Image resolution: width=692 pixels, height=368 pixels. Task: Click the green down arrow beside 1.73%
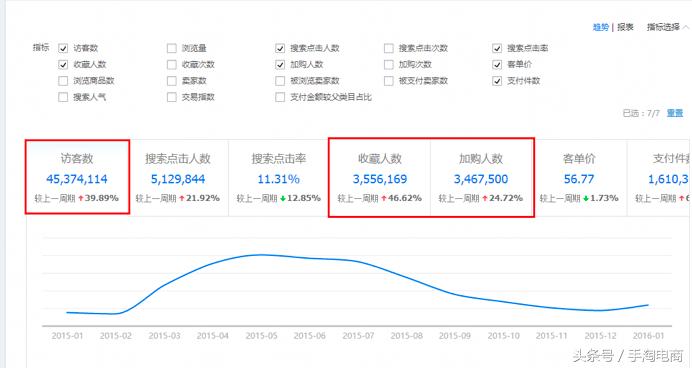point(586,199)
